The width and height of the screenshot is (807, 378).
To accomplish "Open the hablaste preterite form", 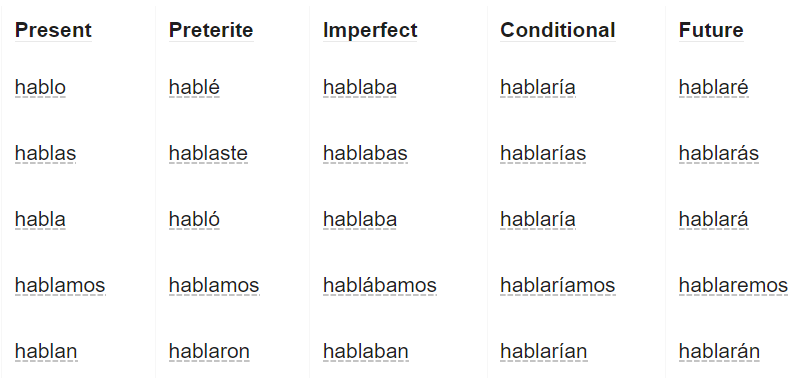I will 208,153.
